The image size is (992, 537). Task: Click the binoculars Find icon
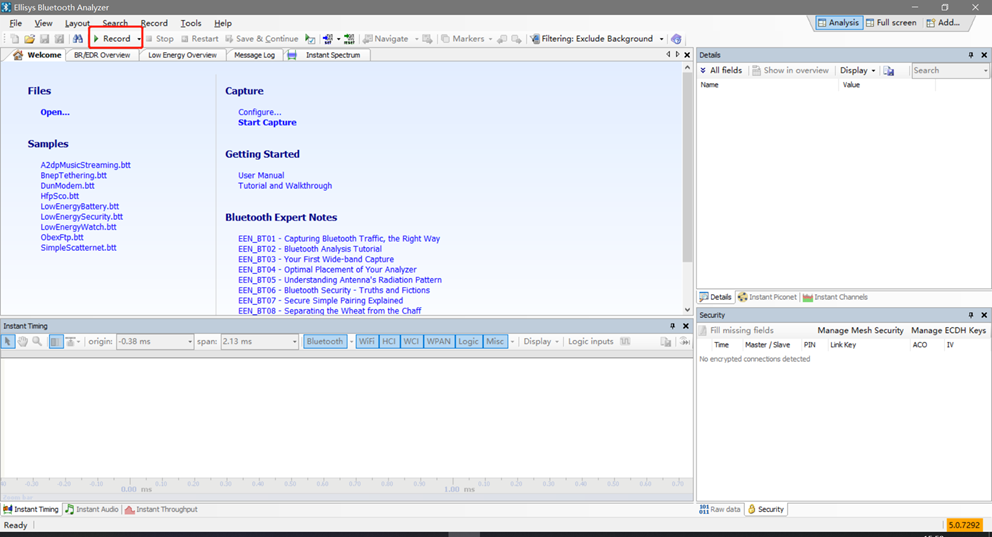pos(77,39)
